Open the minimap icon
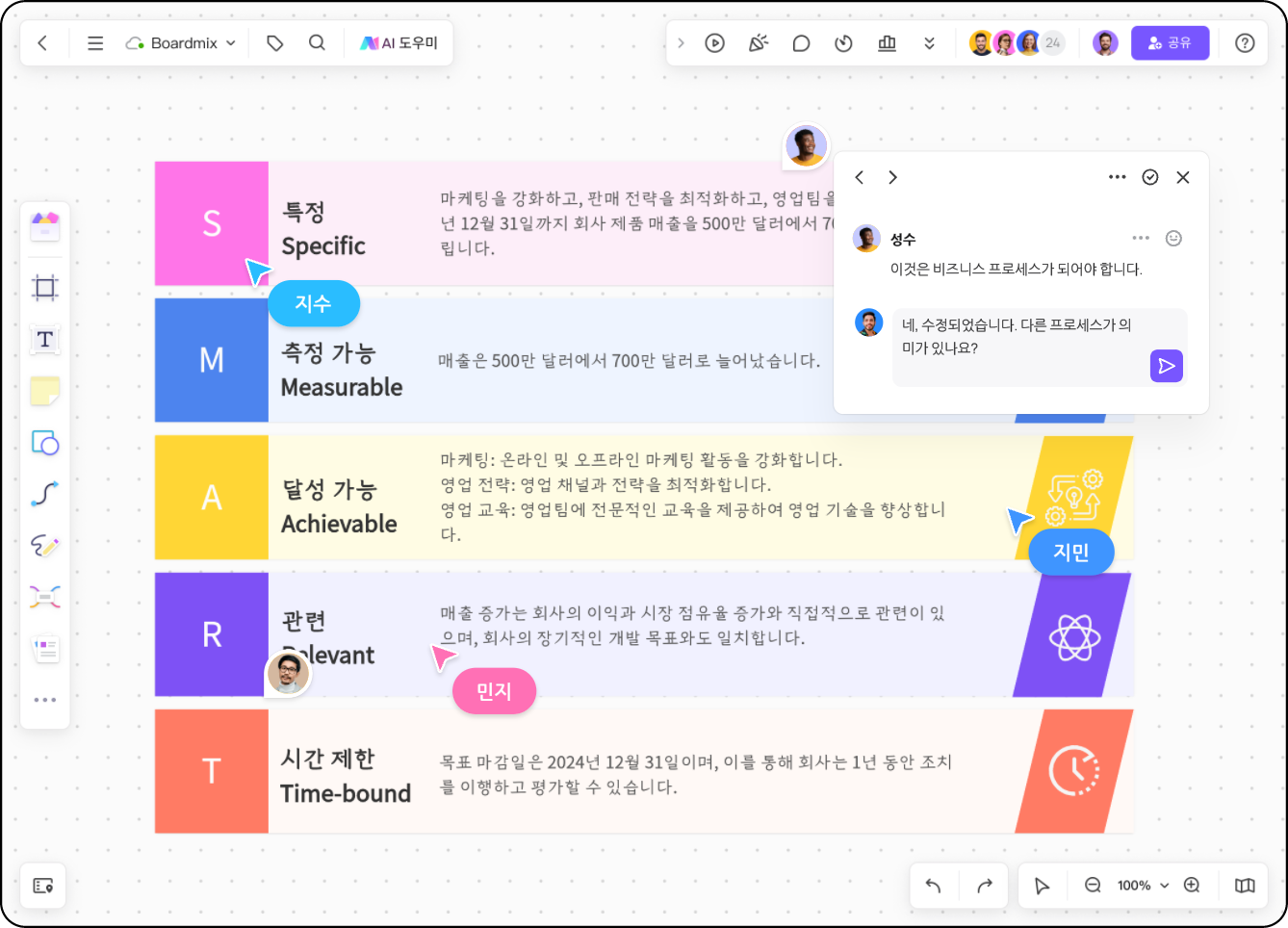 click(1245, 886)
